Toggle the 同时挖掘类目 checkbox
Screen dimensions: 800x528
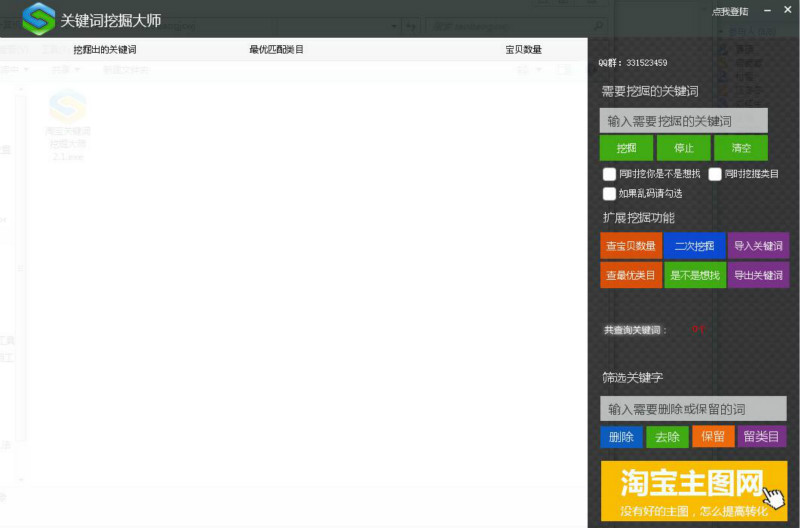pyautogui.click(x=715, y=174)
